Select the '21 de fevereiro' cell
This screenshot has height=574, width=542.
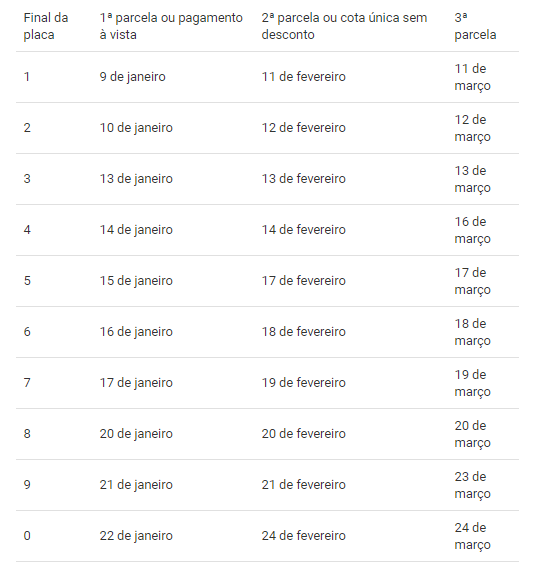click(303, 485)
